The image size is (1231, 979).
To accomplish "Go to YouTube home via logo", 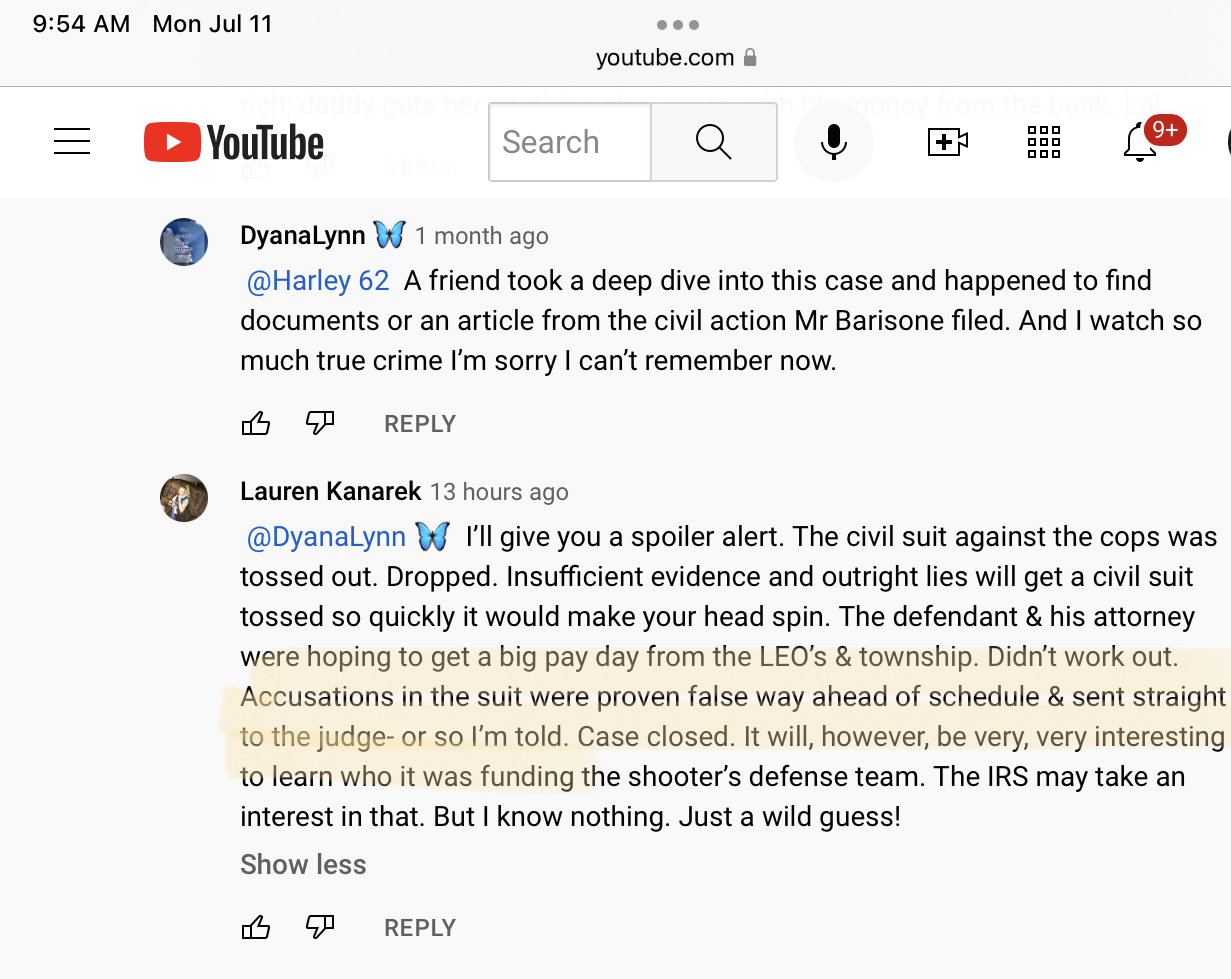I will click(x=234, y=142).
